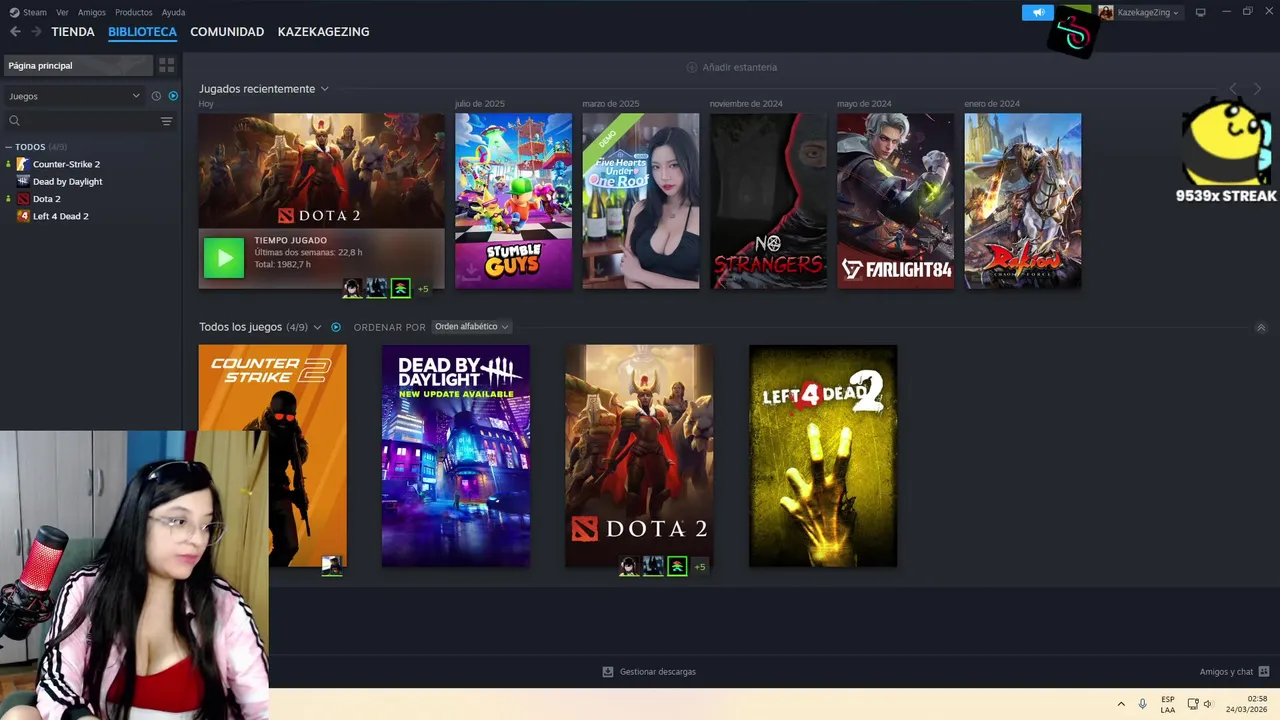Viewport: 1280px width, 720px height.
Task: Open Gestionar descargas
Action: 649,672
